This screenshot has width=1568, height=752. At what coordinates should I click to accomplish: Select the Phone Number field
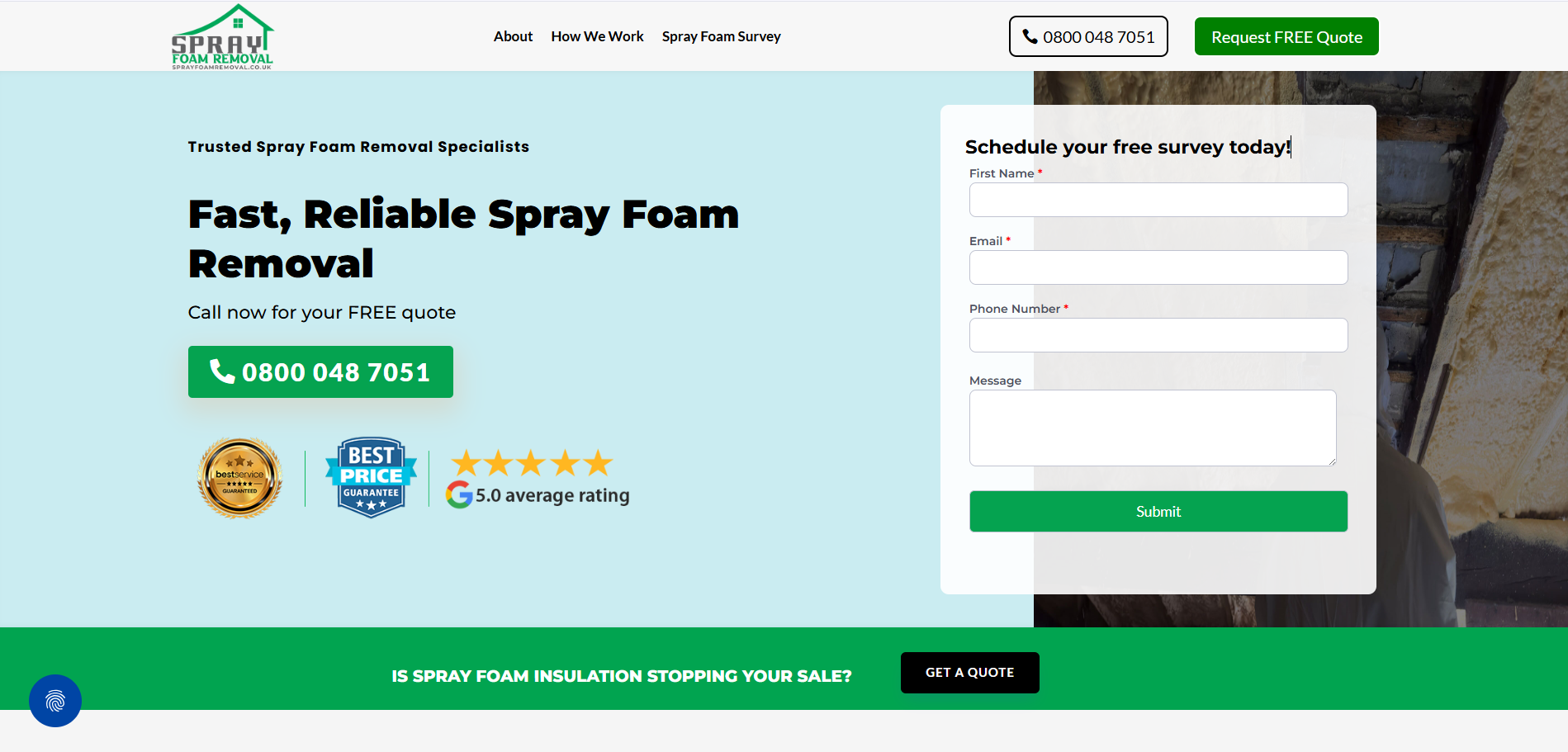pyautogui.click(x=1158, y=335)
